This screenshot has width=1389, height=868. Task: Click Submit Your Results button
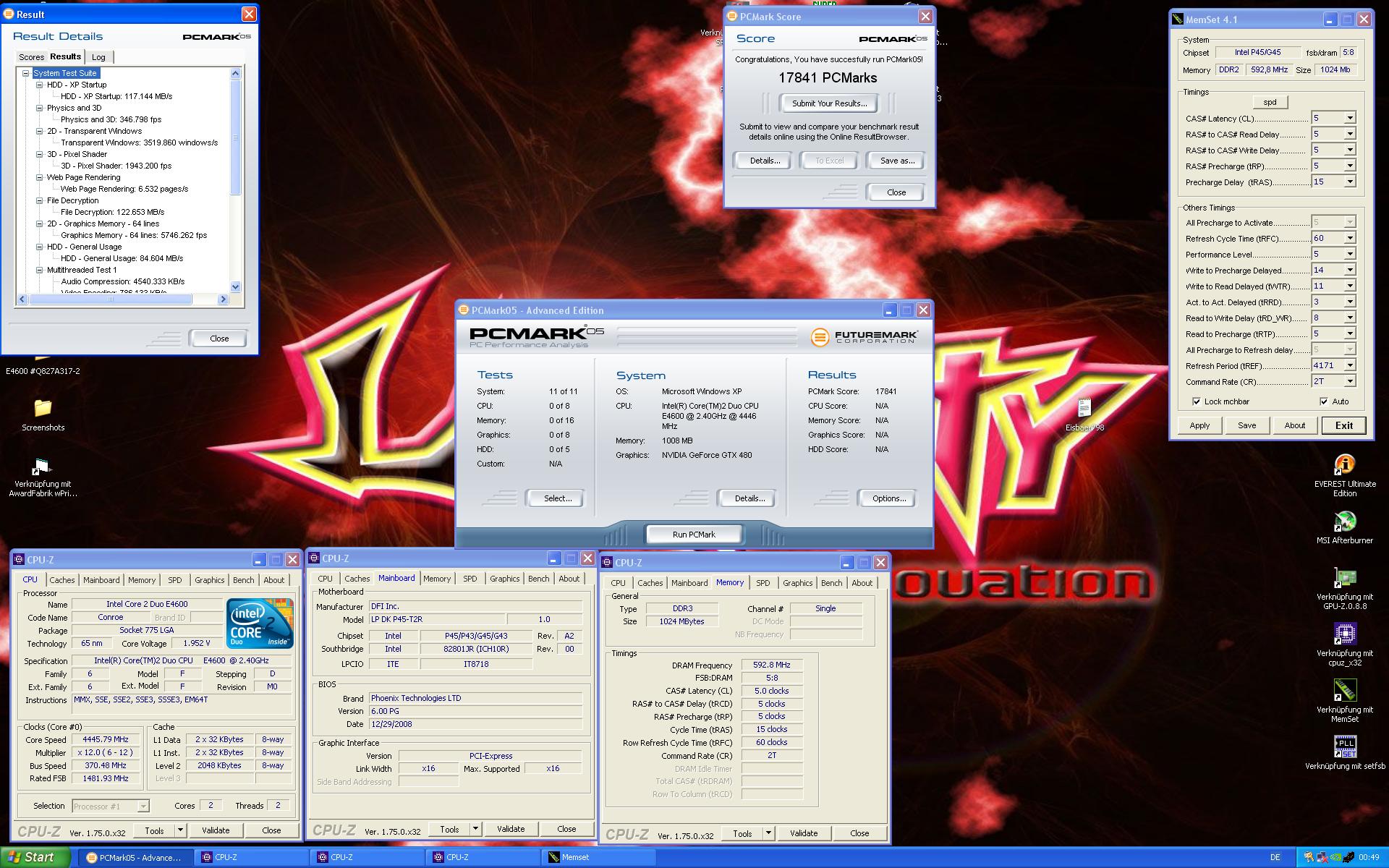point(828,103)
